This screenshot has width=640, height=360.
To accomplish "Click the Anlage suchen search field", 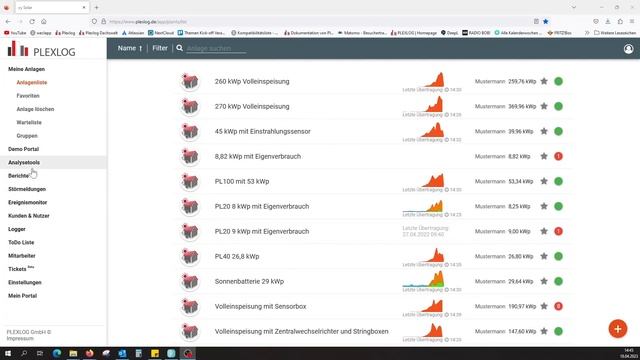I will [x=216, y=49].
